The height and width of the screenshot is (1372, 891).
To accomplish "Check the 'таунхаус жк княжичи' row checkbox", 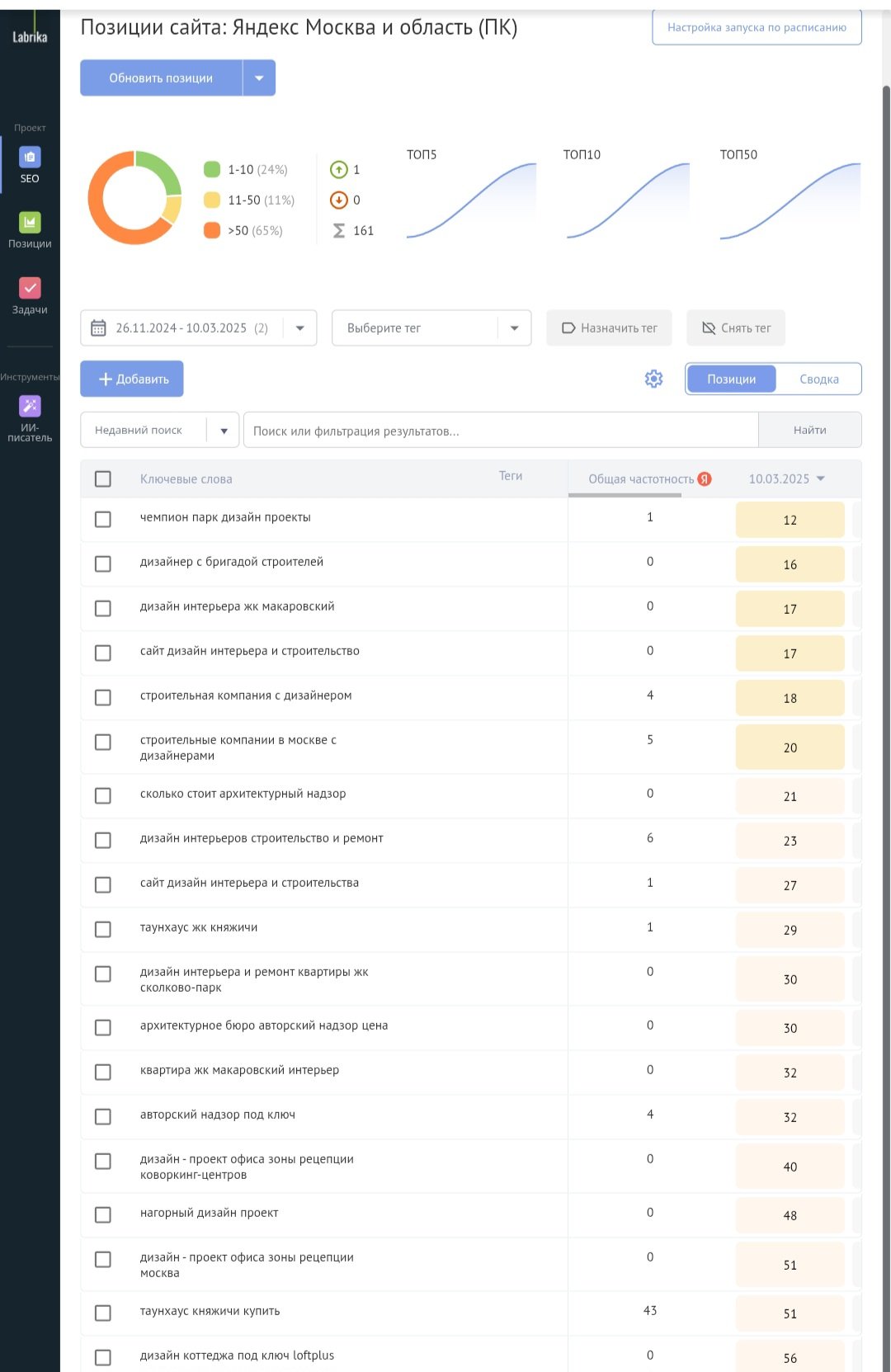I will [x=103, y=929].
